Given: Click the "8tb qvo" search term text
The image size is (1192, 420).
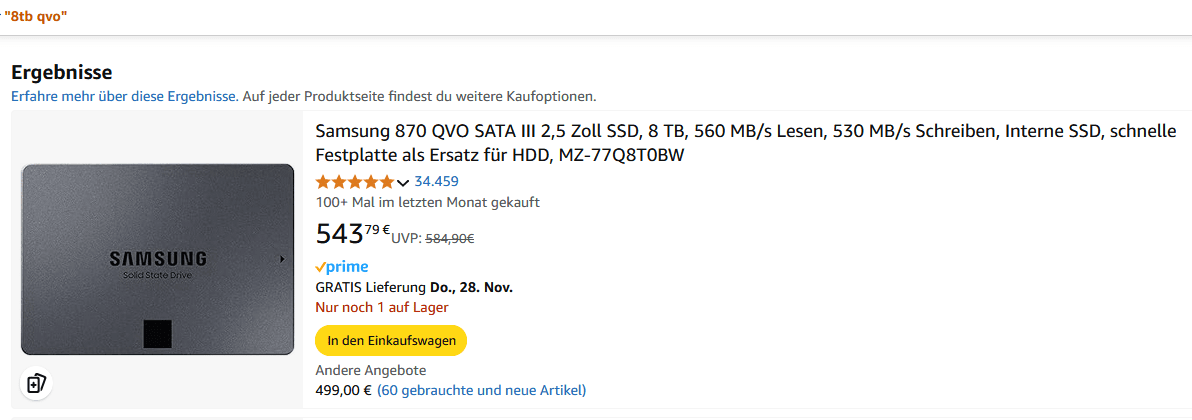Looking at the screenshot, I should [37, 17].
